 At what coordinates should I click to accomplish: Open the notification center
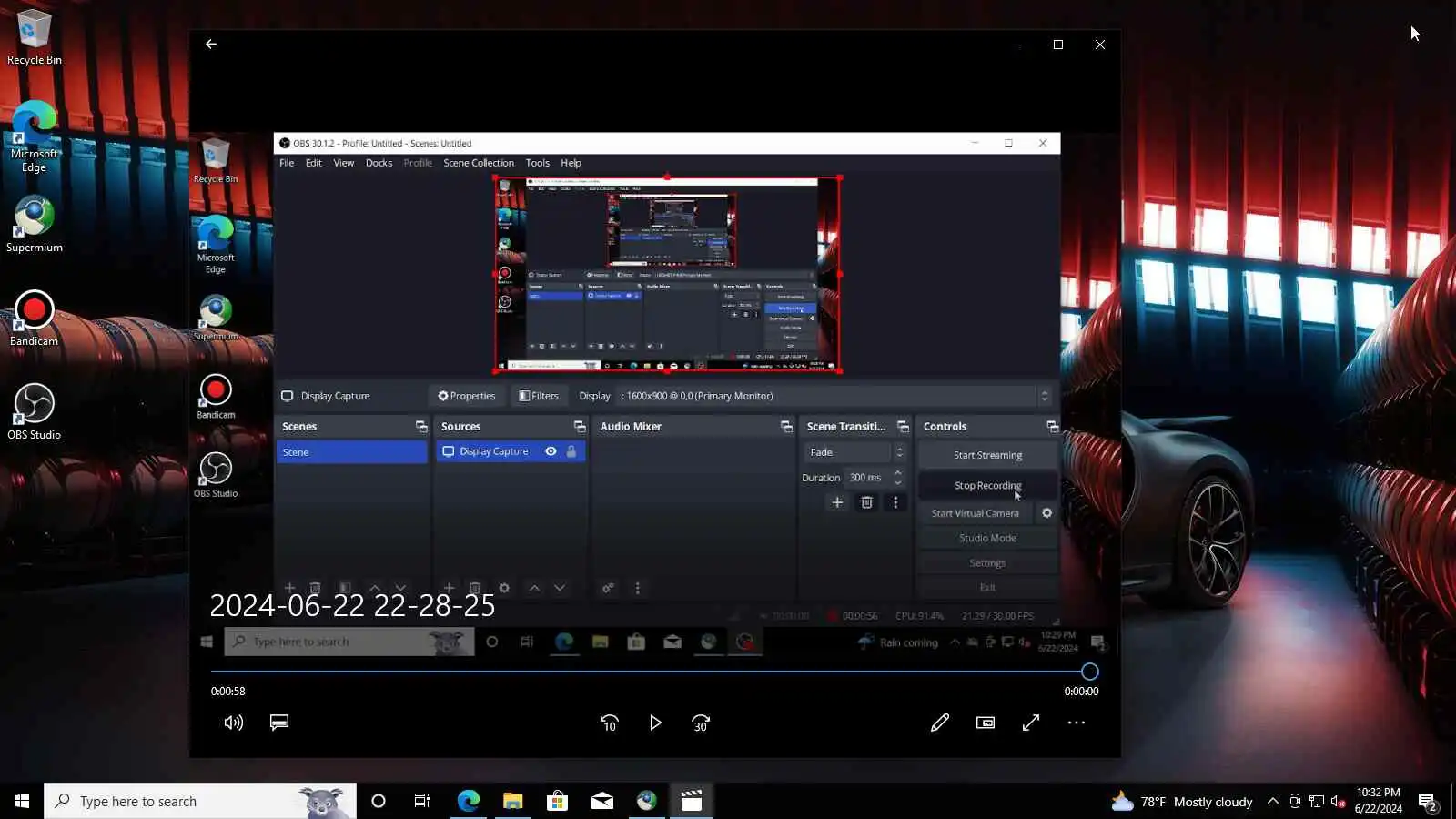[1428, 802]
